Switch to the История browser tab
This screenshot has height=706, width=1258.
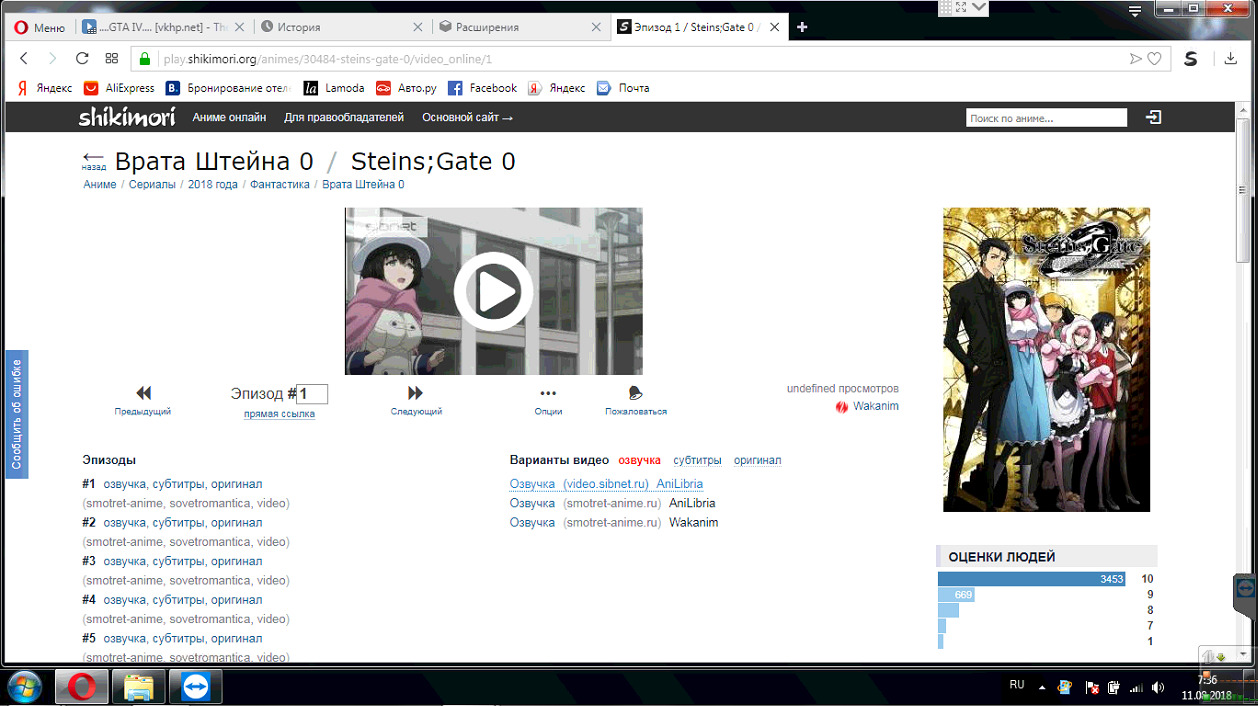click(338, 27)
